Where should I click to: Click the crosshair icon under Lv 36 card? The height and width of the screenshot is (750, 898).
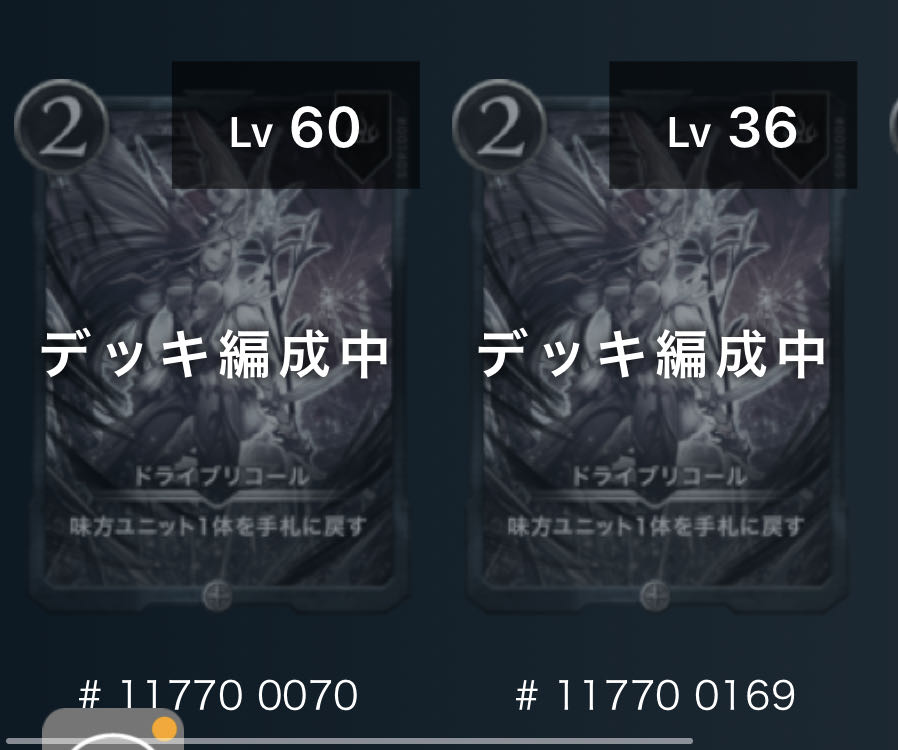click(655, 596)
